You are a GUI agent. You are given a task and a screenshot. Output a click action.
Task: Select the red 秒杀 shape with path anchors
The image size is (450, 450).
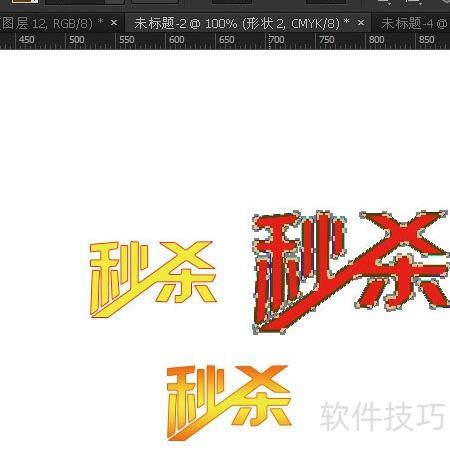[x=350, y=272]
